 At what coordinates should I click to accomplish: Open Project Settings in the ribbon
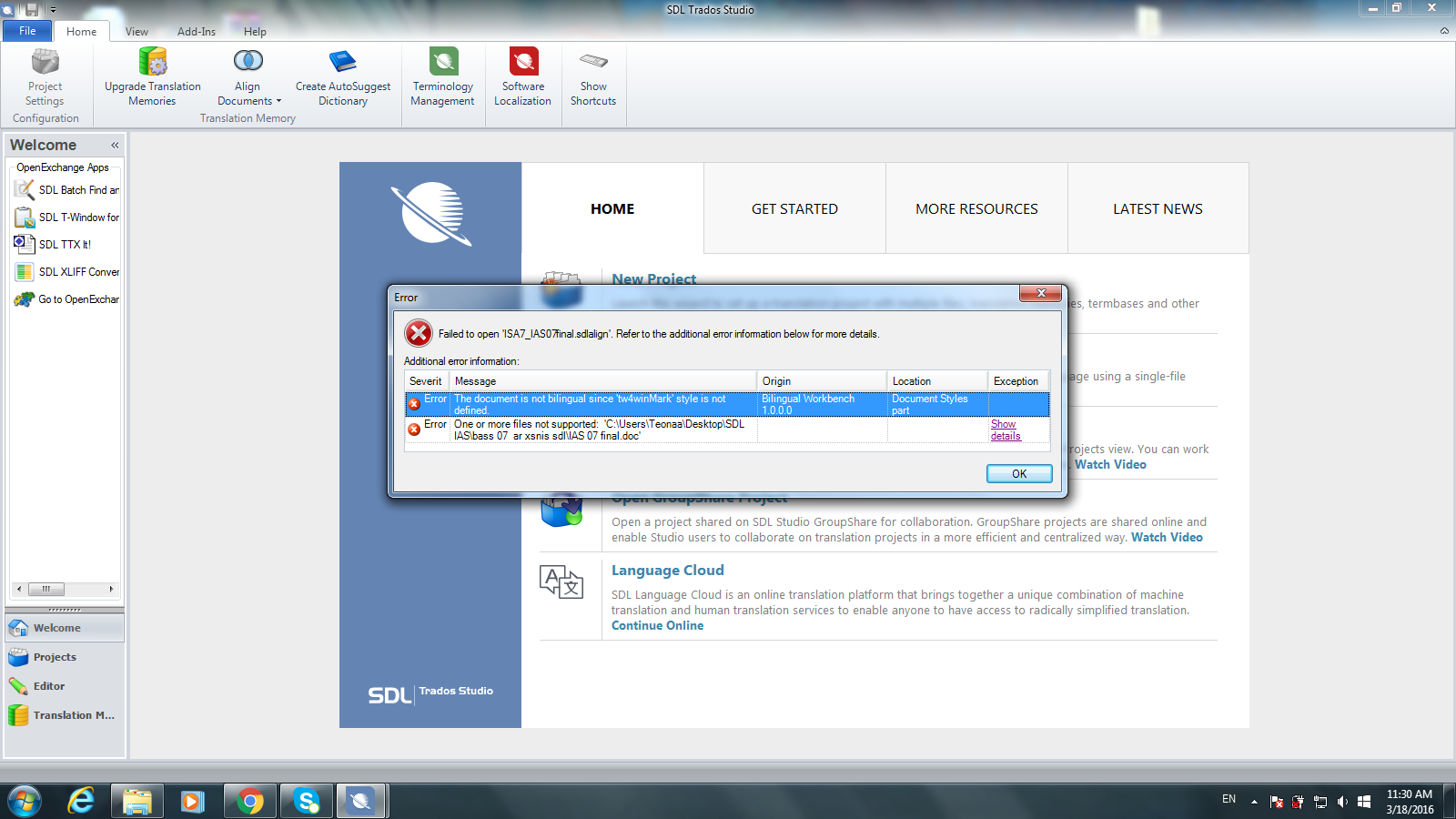[x=45, y=77]
